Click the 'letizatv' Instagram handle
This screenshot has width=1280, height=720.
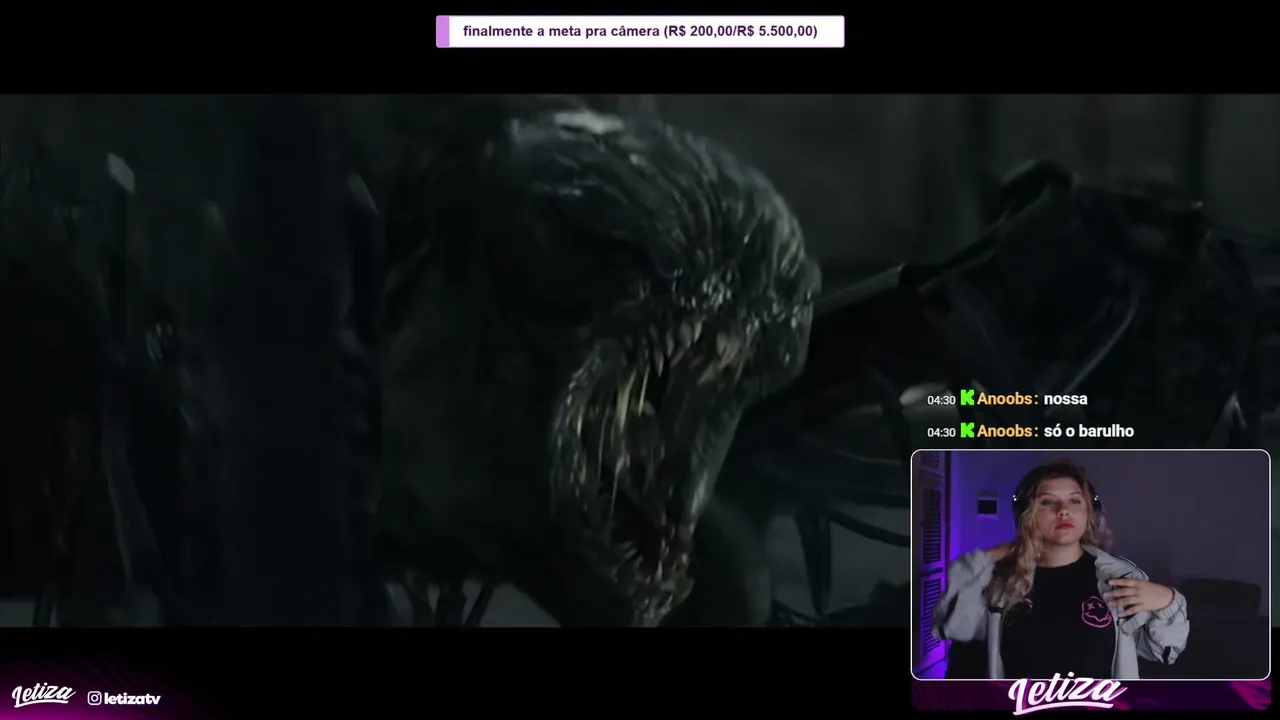pos(132,698)
